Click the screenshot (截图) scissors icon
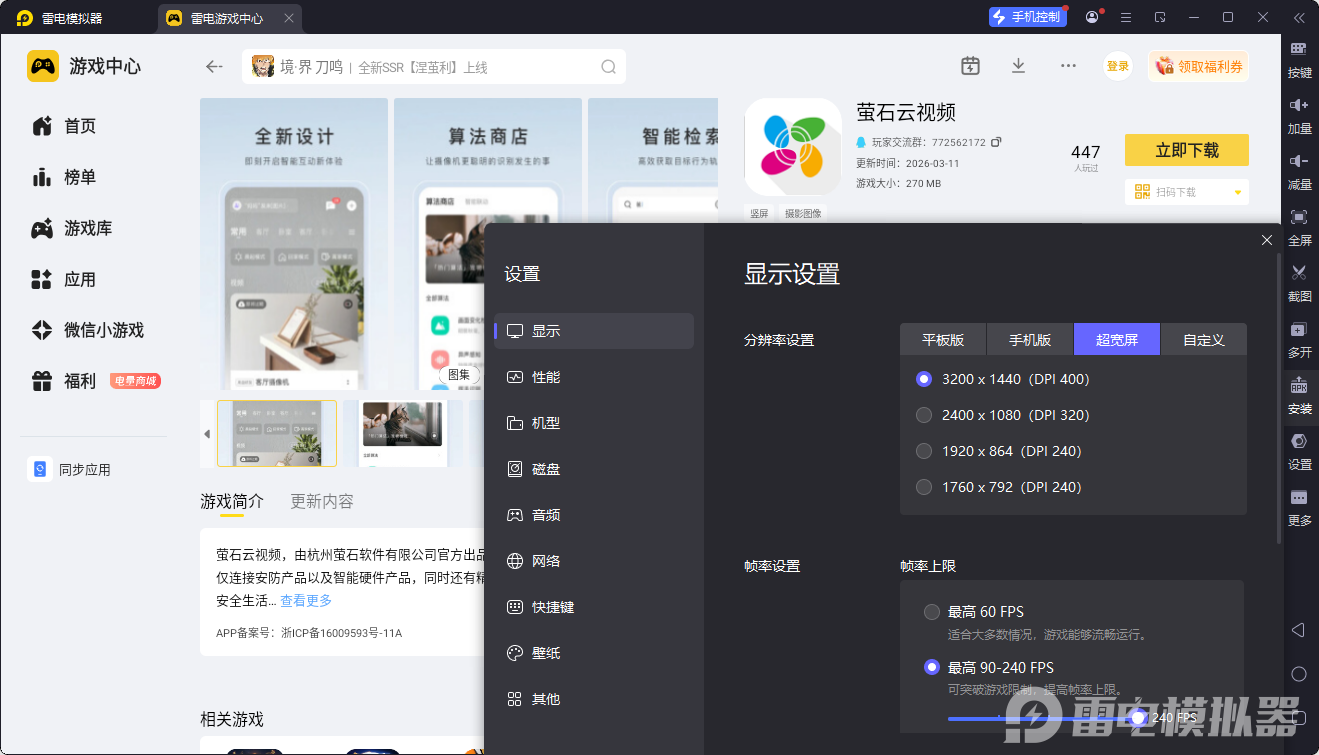Viewport: 1319px width, 755px height. [1299, 273]
